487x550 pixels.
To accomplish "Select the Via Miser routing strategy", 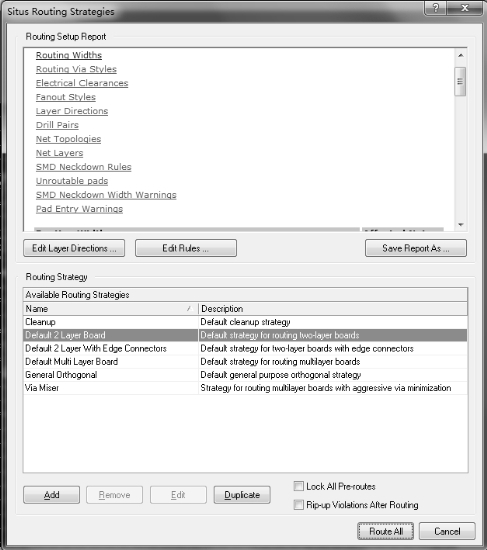I will pos(245,388).
